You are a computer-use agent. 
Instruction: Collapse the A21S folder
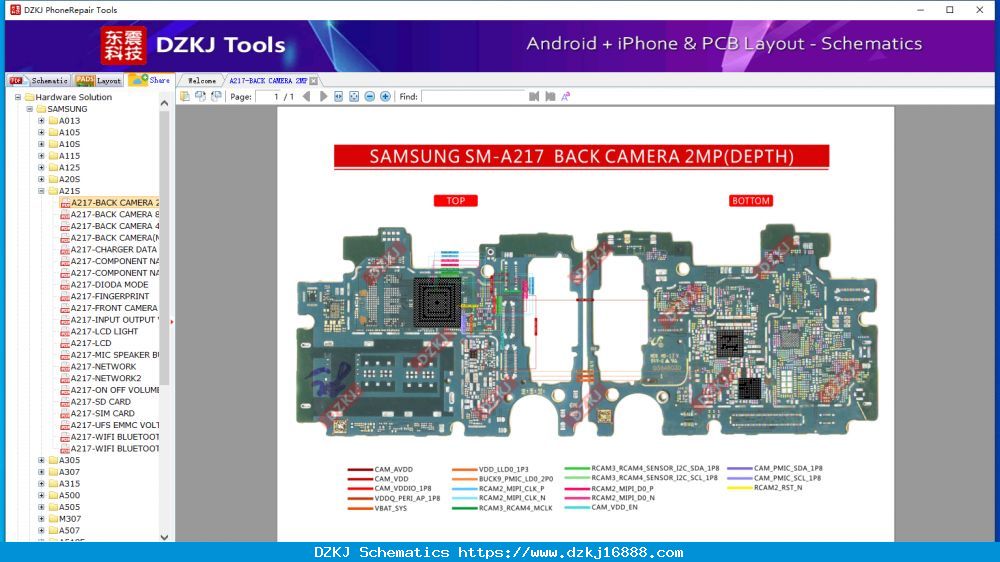point(41,191)
